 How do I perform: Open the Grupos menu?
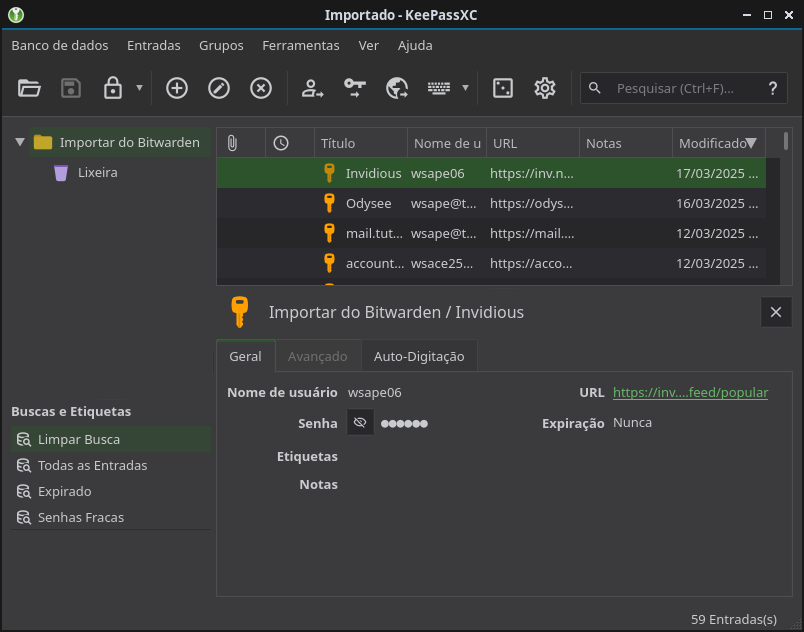(x=222, y=46)
